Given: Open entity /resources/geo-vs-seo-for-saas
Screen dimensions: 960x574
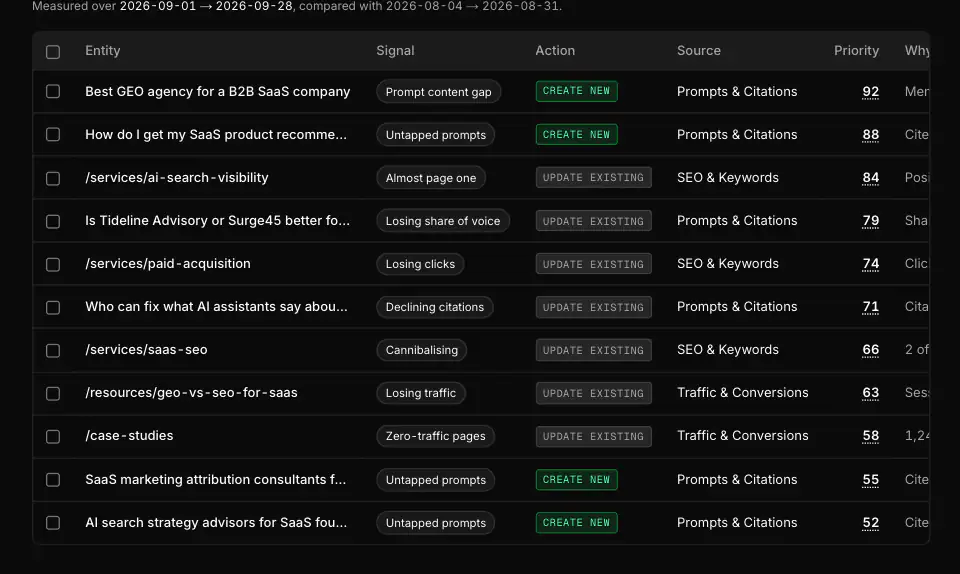Looking at the screenshot, I should [x=191, y=393].
